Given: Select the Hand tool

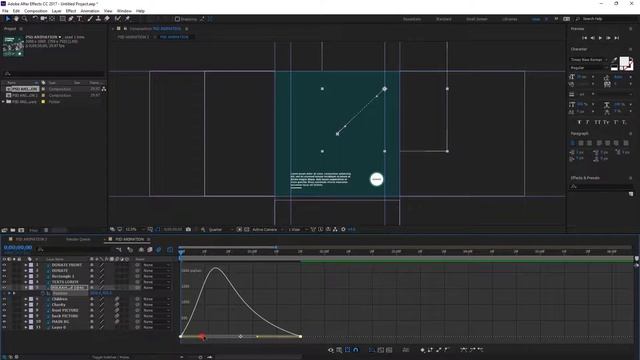Looking at the screenshot, I should click(16, 19).
